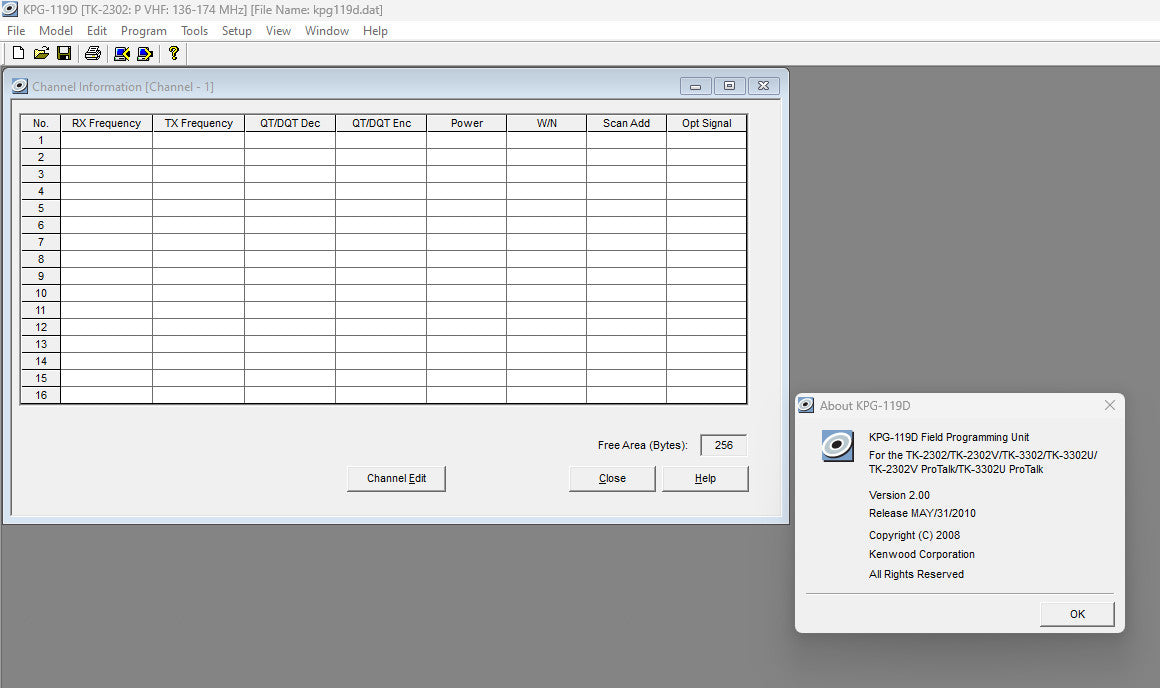Click the No. column header
The width and height of the screenshot is (1160, 688).
pos(41,123)
